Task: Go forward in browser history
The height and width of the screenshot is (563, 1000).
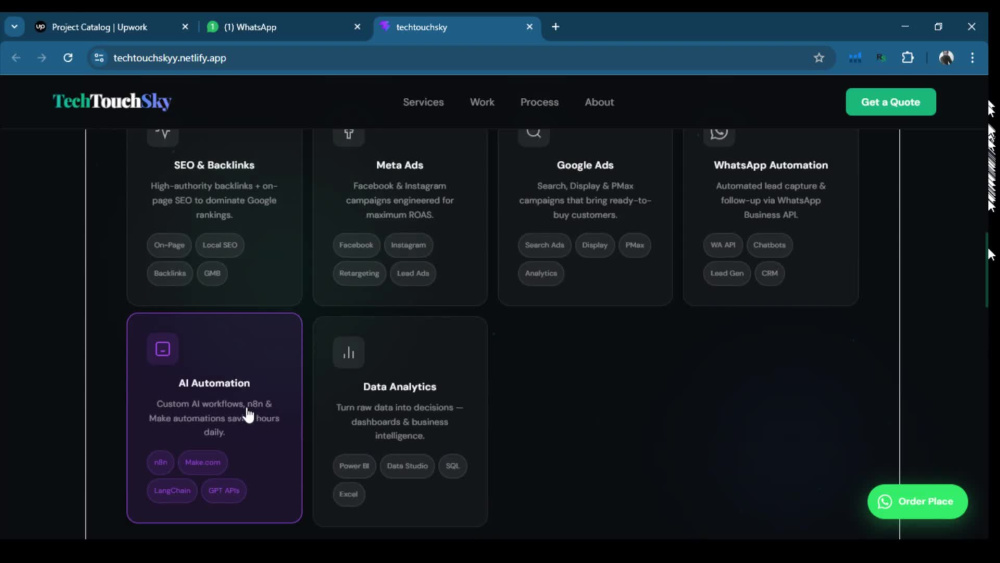Action: pyautogui.click(x=41, y=58)
